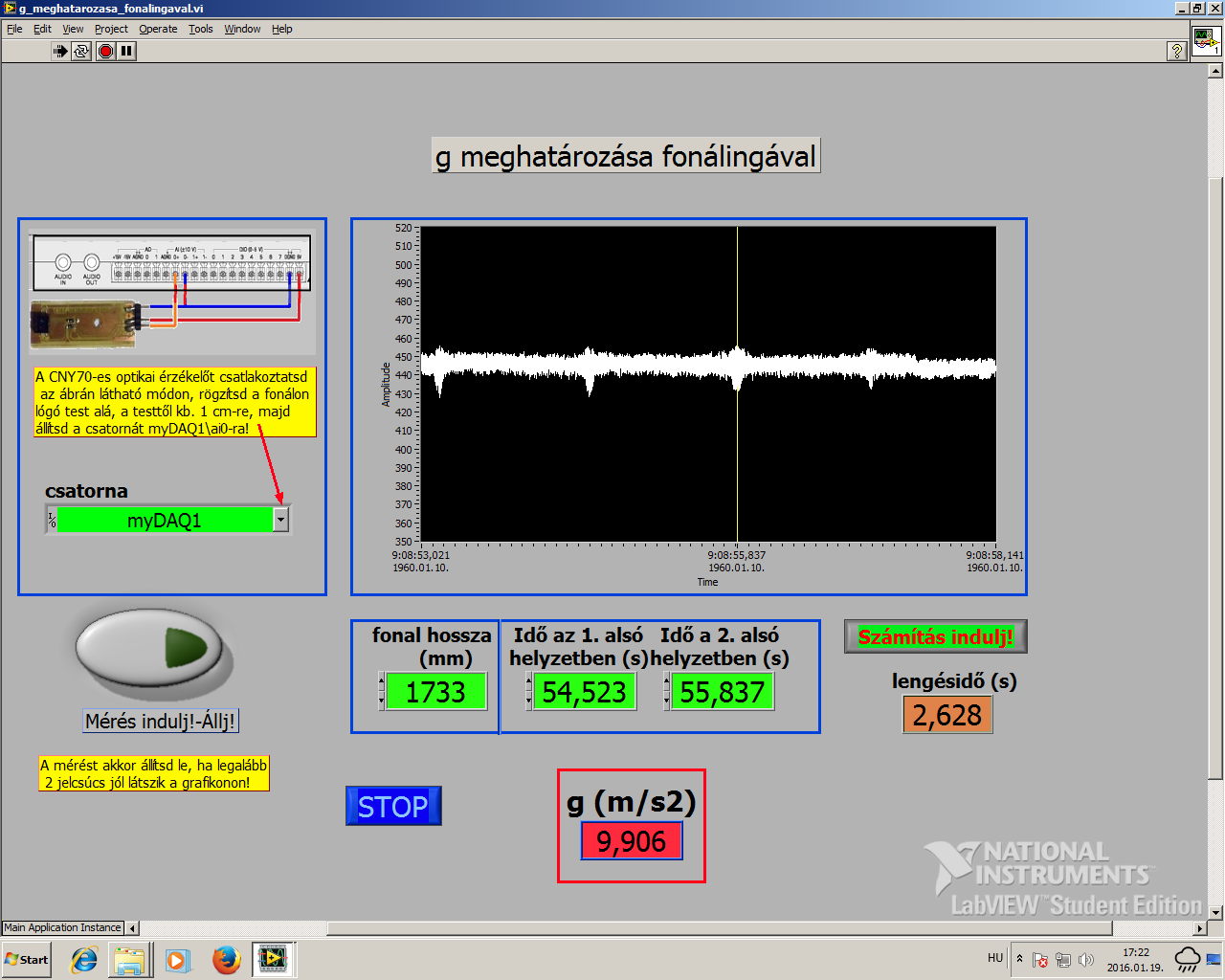Click the 'Mérés indulj!-Állj!' label
1225x980 pixels.
[160, 722]
